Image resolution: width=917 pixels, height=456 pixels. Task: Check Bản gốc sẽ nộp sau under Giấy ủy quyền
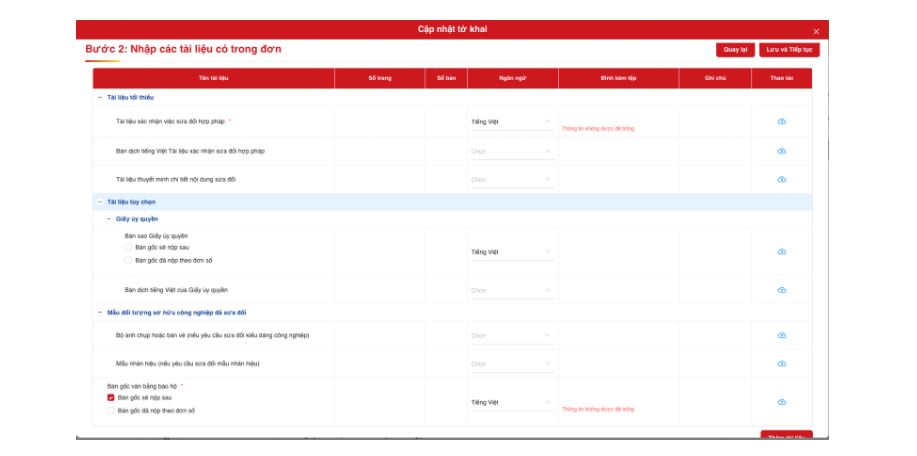(x=128, y=246)
